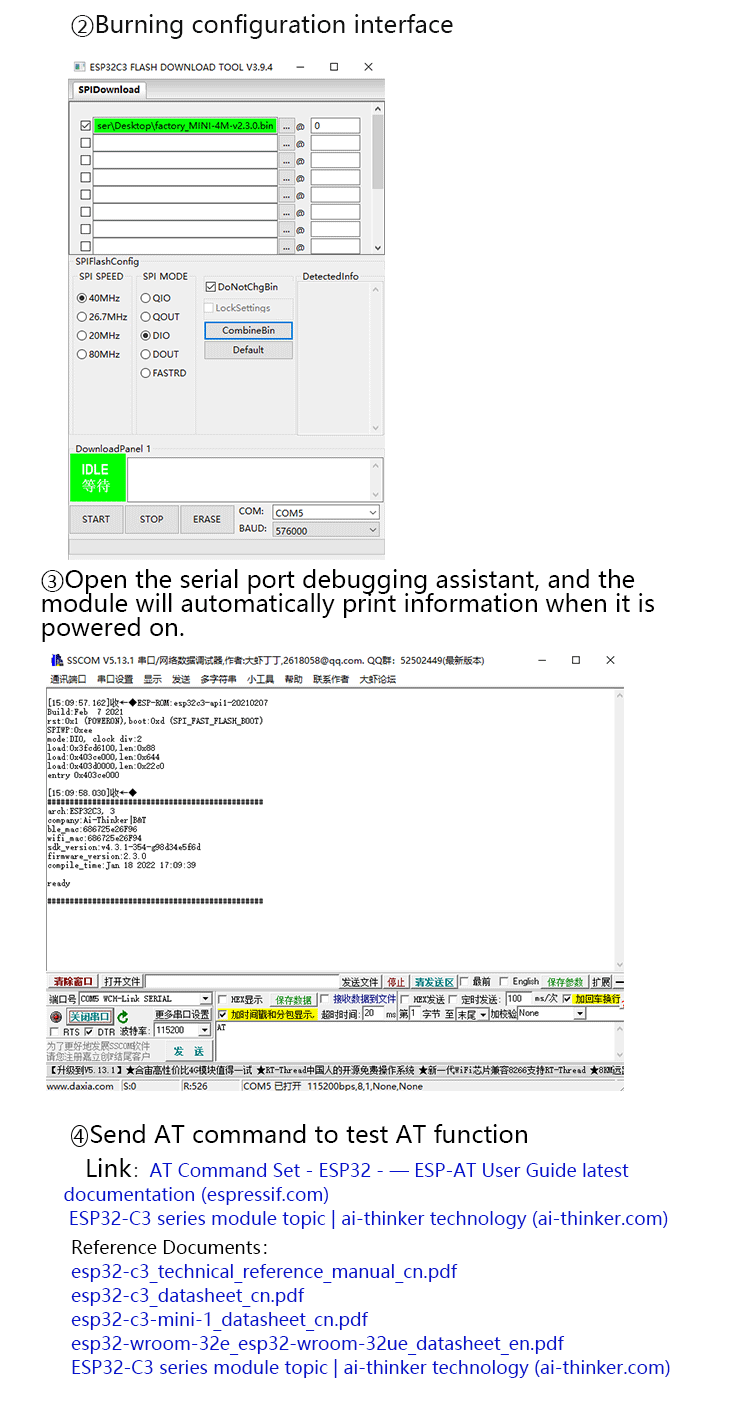Click the record indicator icon left of 关闭串口
The width and height of the screenshot is (750, 1407).
[56, 1017]
